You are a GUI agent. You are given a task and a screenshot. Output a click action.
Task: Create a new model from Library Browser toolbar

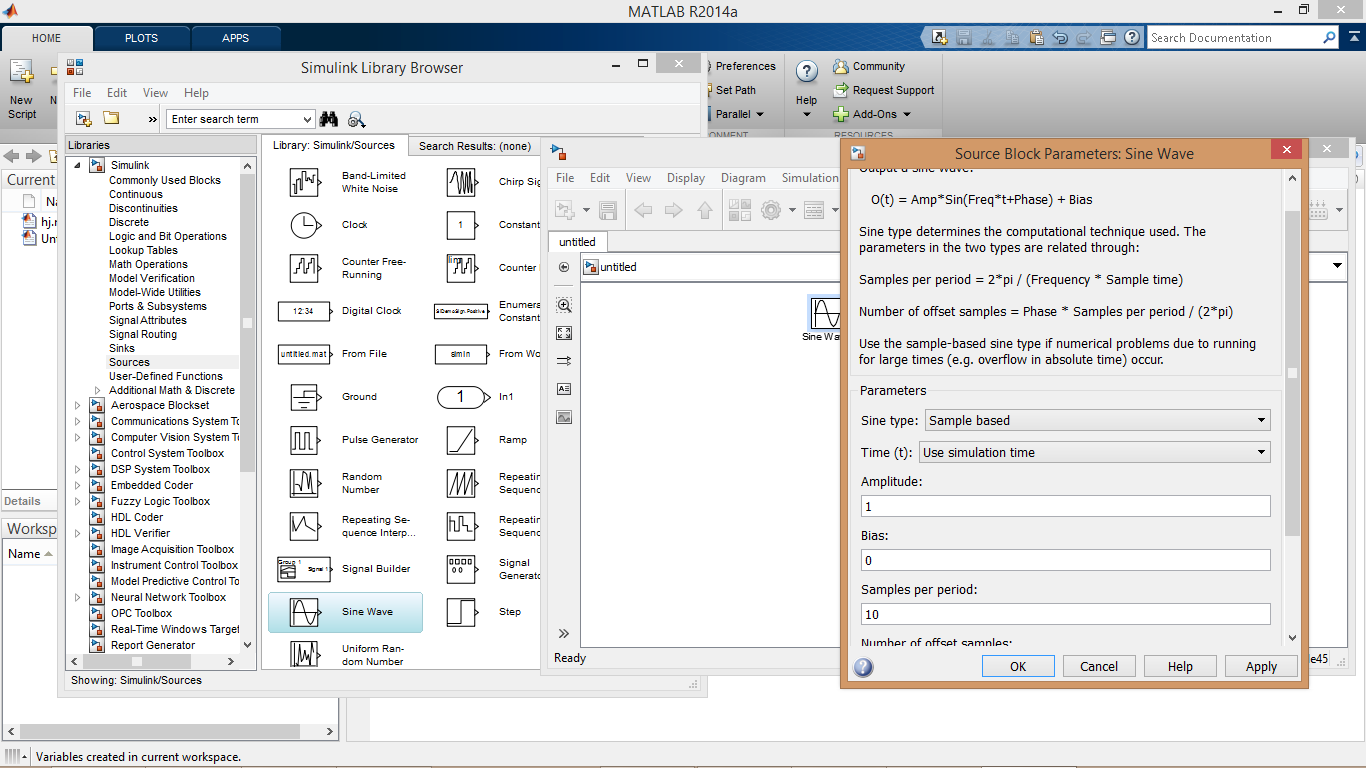point(84,119)
